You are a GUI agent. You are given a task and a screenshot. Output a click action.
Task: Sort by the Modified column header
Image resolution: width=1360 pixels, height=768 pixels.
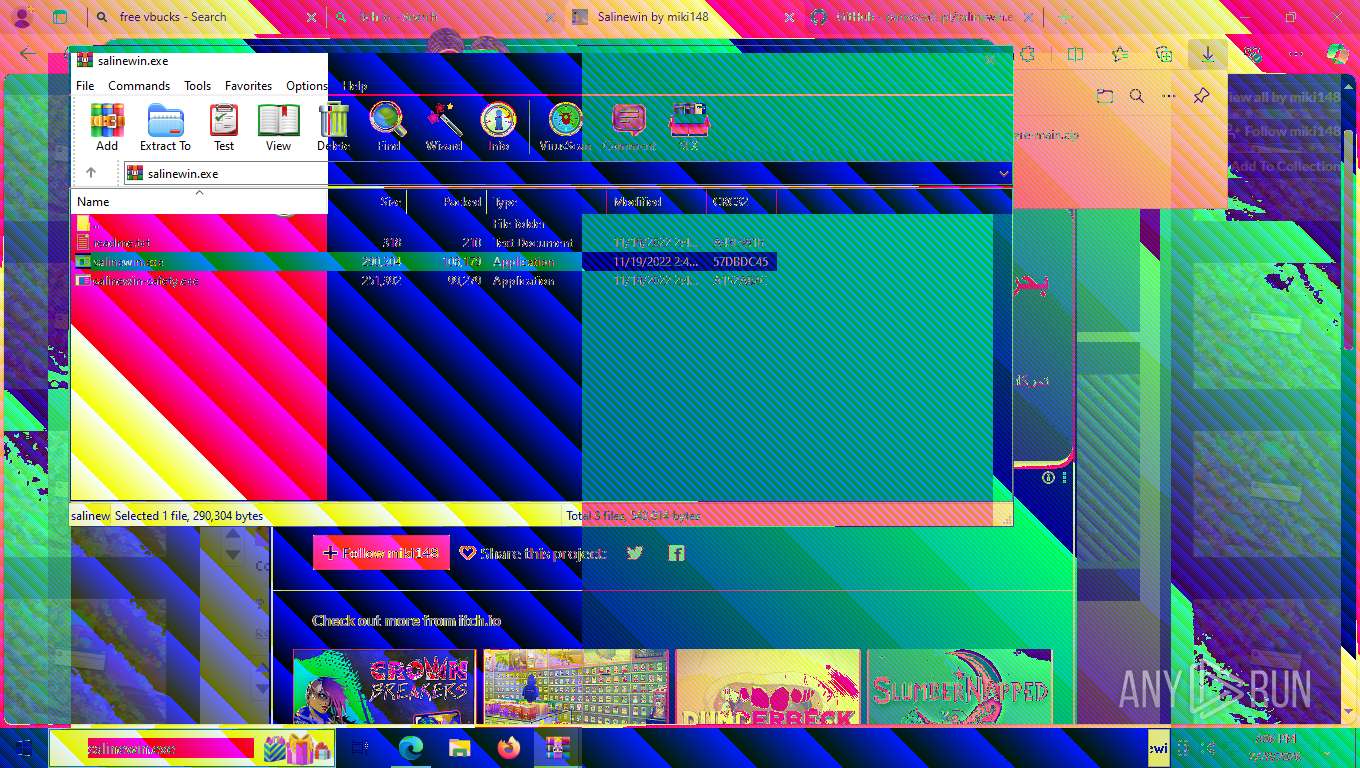coord(657,202)
